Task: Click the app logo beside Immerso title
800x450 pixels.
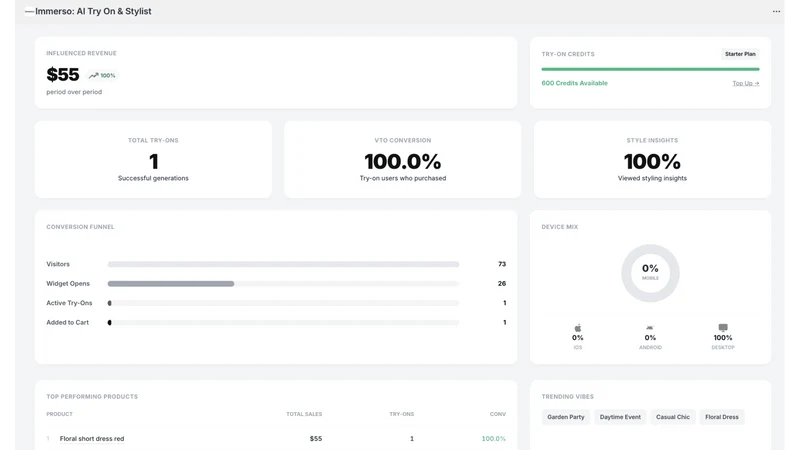Action: tap(30, 11)
